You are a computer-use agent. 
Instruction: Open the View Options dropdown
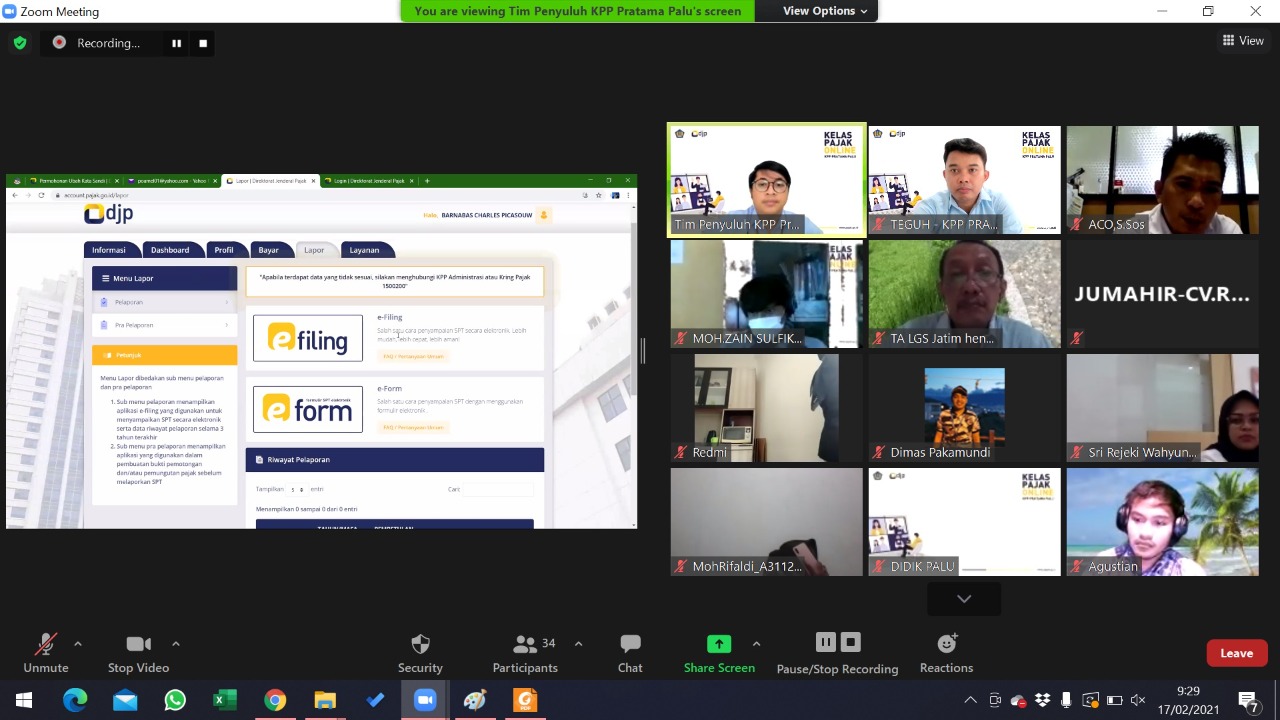[825, 11]
